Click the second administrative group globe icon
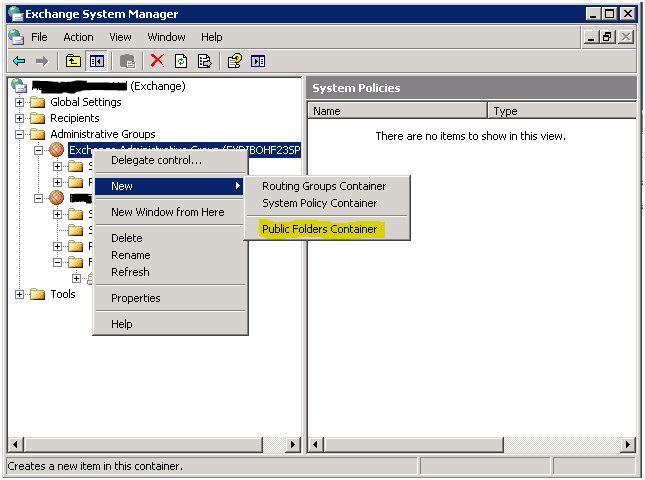 [x=56, y=198]
